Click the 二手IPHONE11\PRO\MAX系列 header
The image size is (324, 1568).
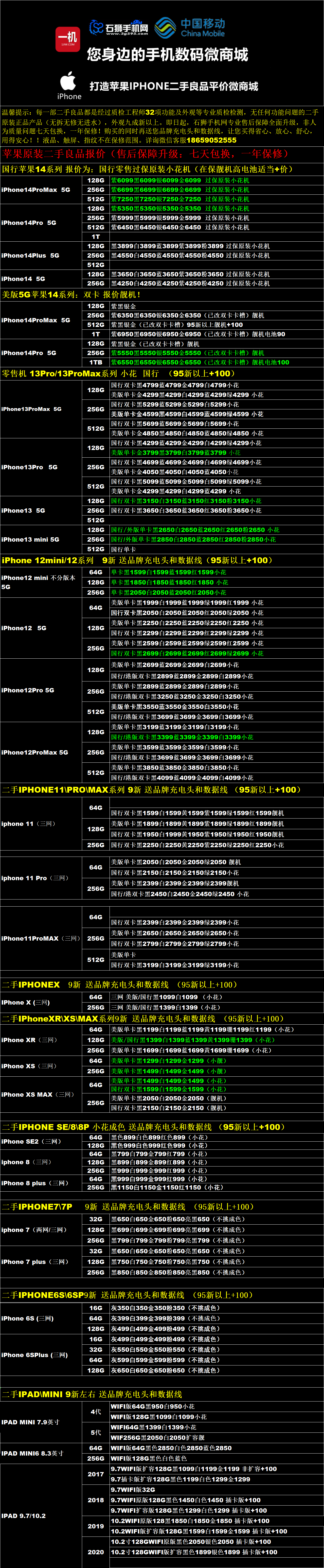[x=151, y=790]
